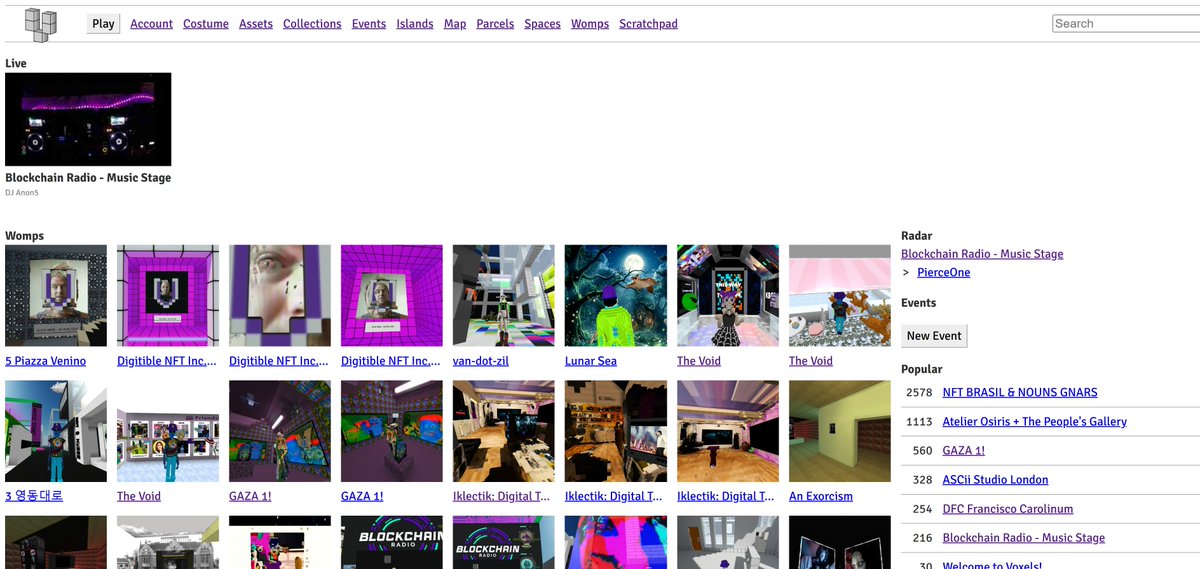Open the Map page
This screenshot has width=1200, height=569.
click(x=455, y=24)
